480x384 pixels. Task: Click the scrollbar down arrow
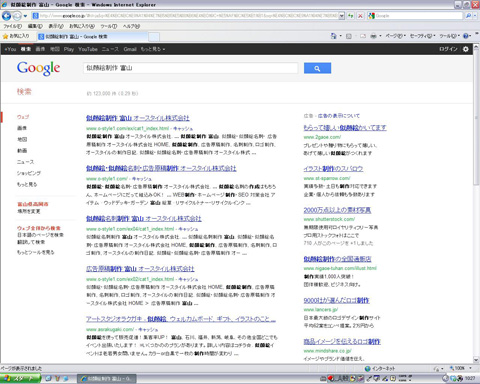[x=476, y=360]
